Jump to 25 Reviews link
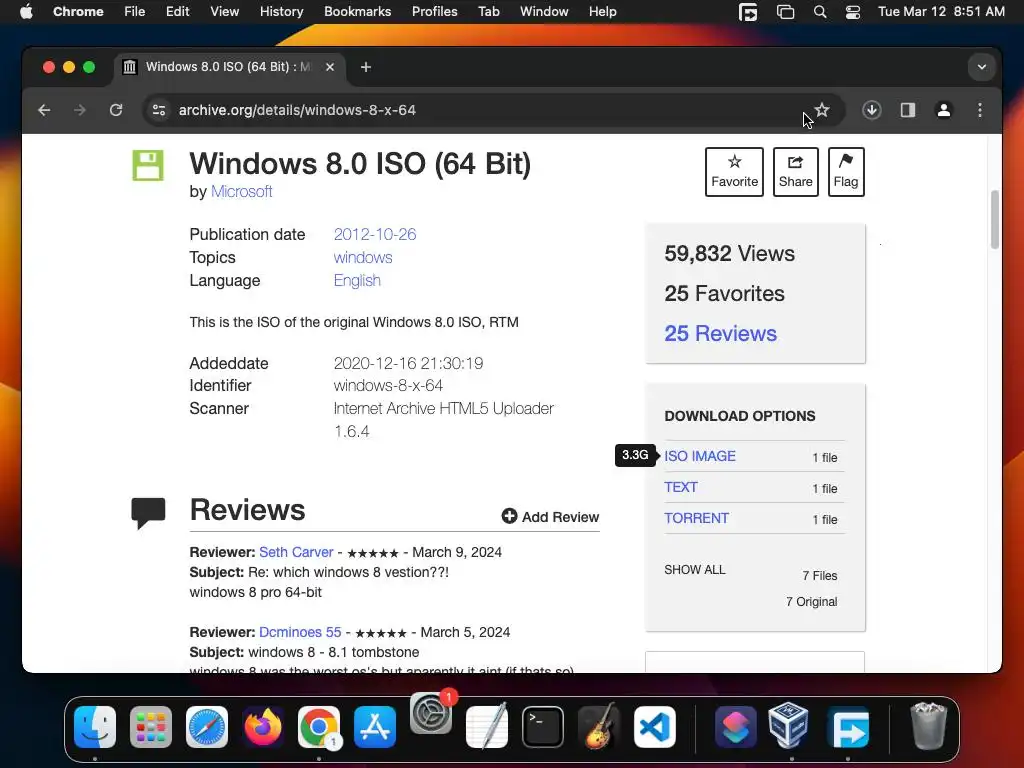This screenshot has height=768, width=1024. pyautogui.click(x=720, y=334)
